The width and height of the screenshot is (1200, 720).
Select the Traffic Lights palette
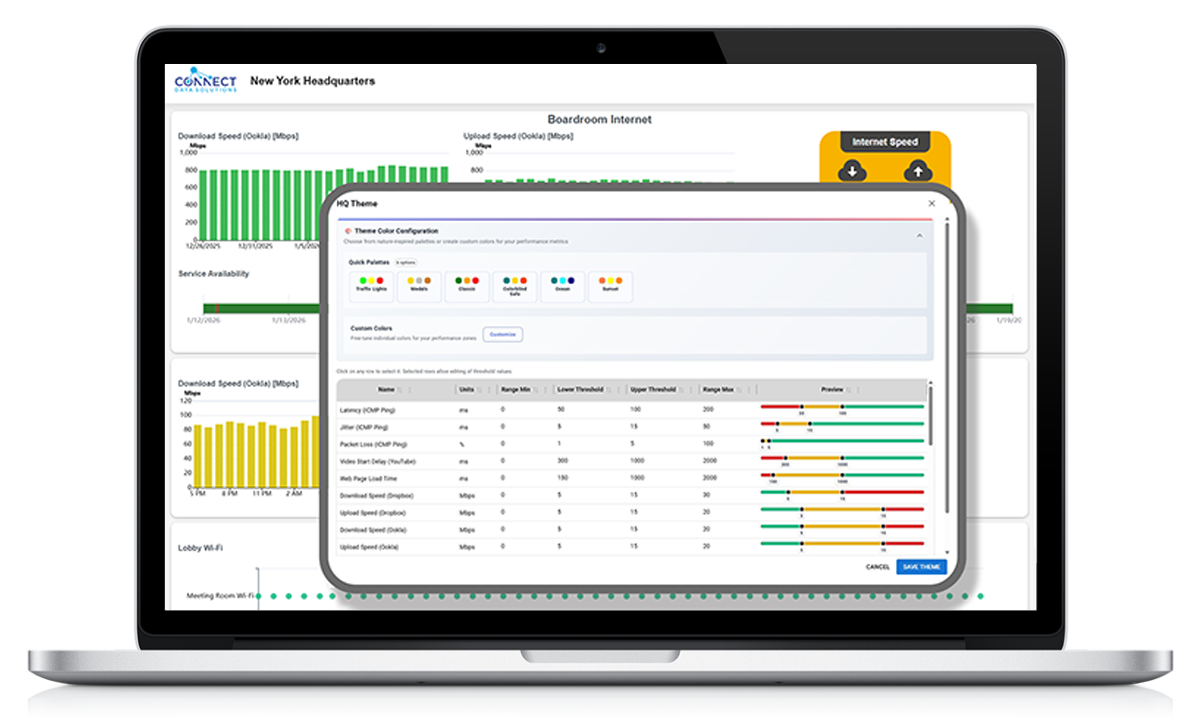pos(370,286)
